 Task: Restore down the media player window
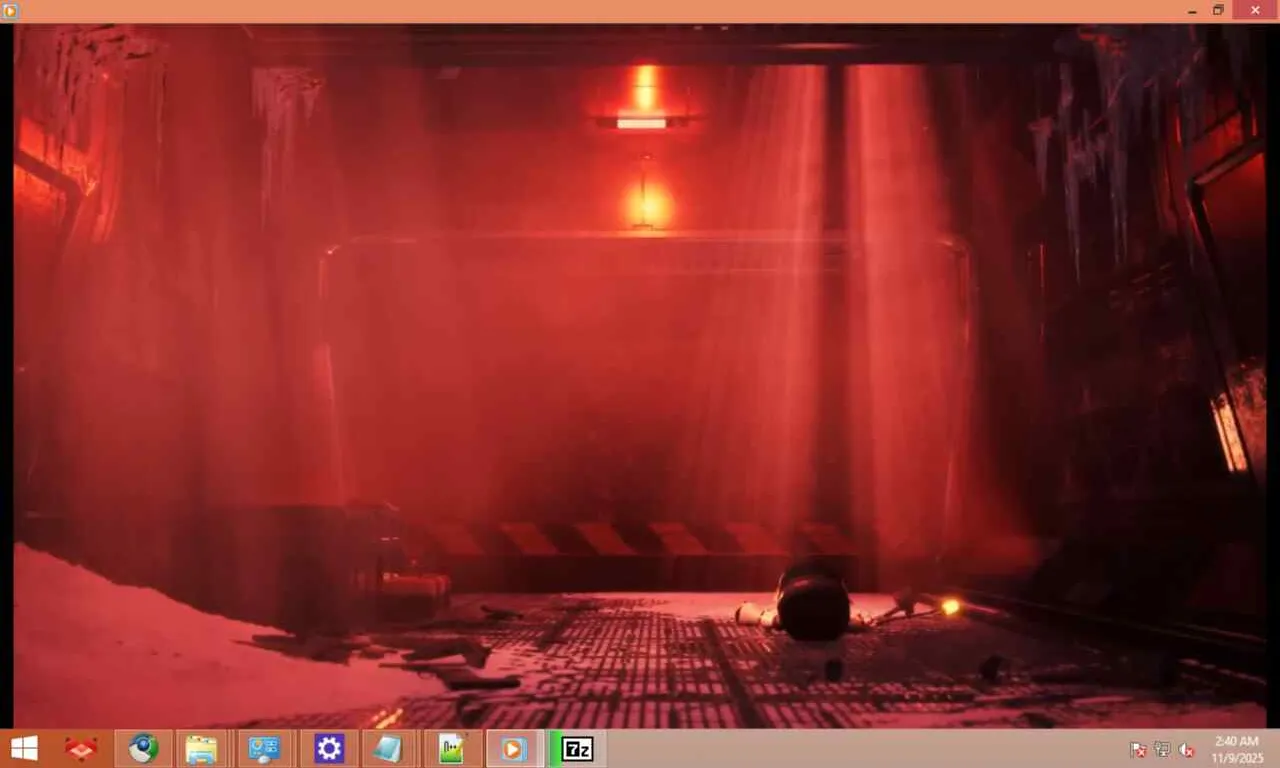pyautogui.click(x=1218, y=10)
